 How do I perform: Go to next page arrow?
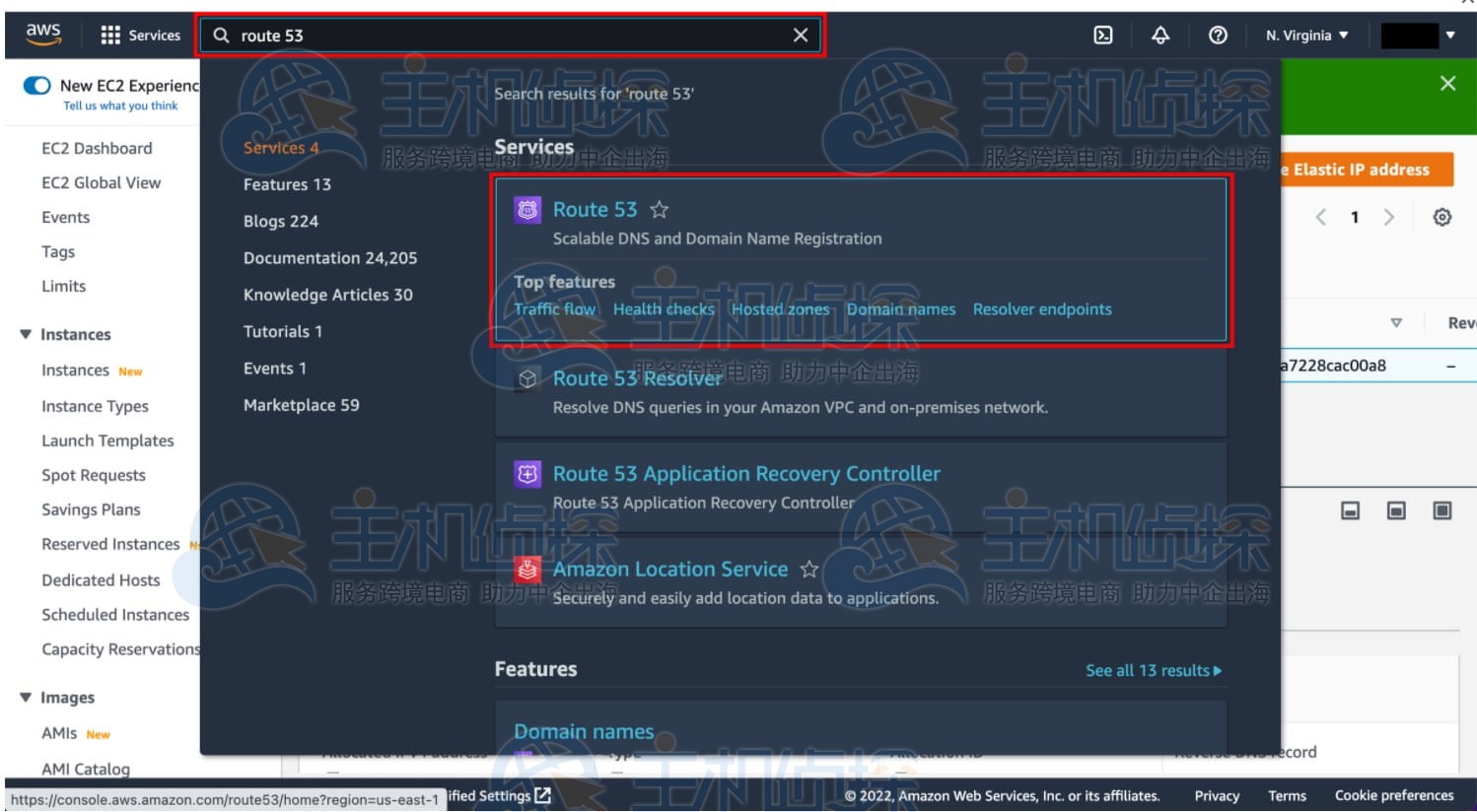1388,217
